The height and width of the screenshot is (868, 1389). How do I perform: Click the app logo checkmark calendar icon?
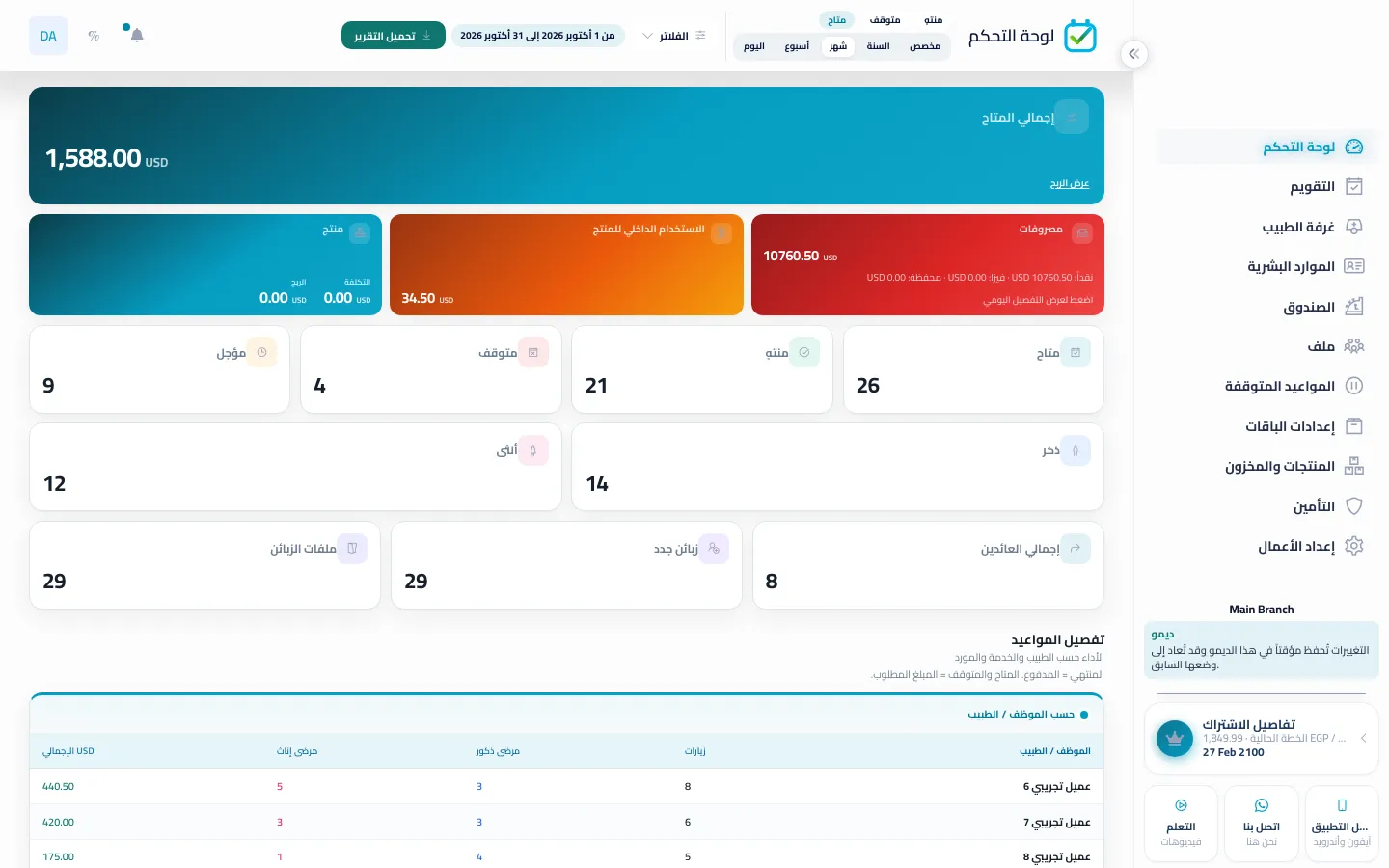tap(1080, 36)
